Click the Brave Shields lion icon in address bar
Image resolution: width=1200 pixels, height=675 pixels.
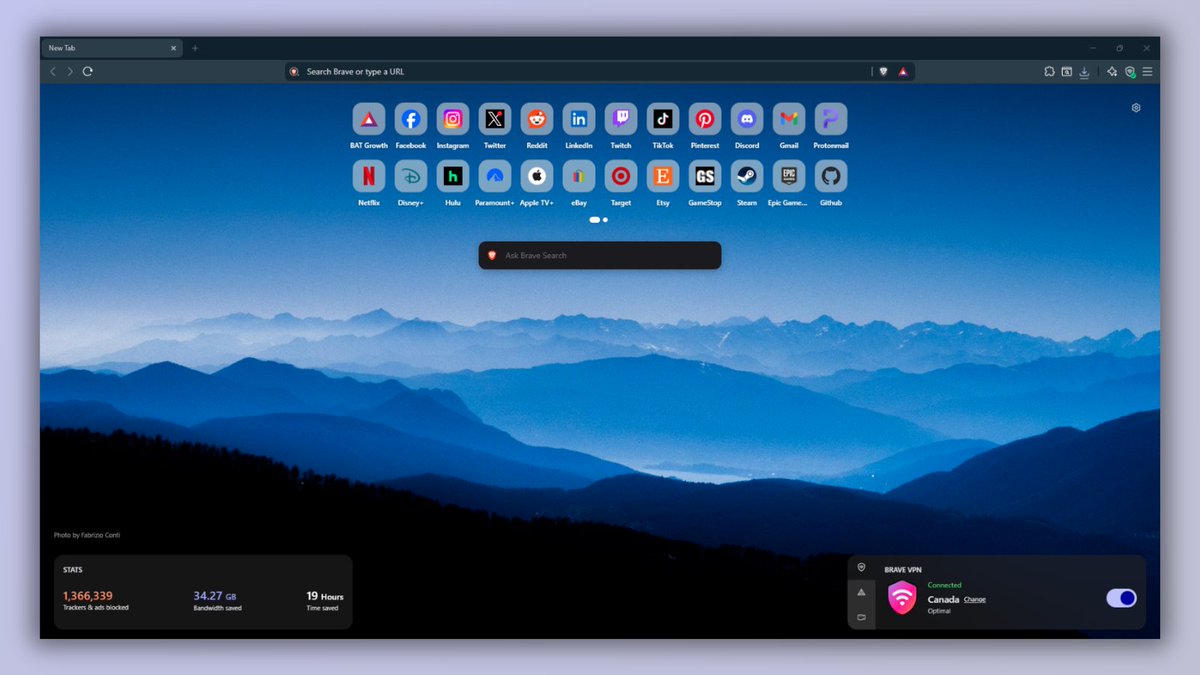pyautogui.click(x=883, y=72)
